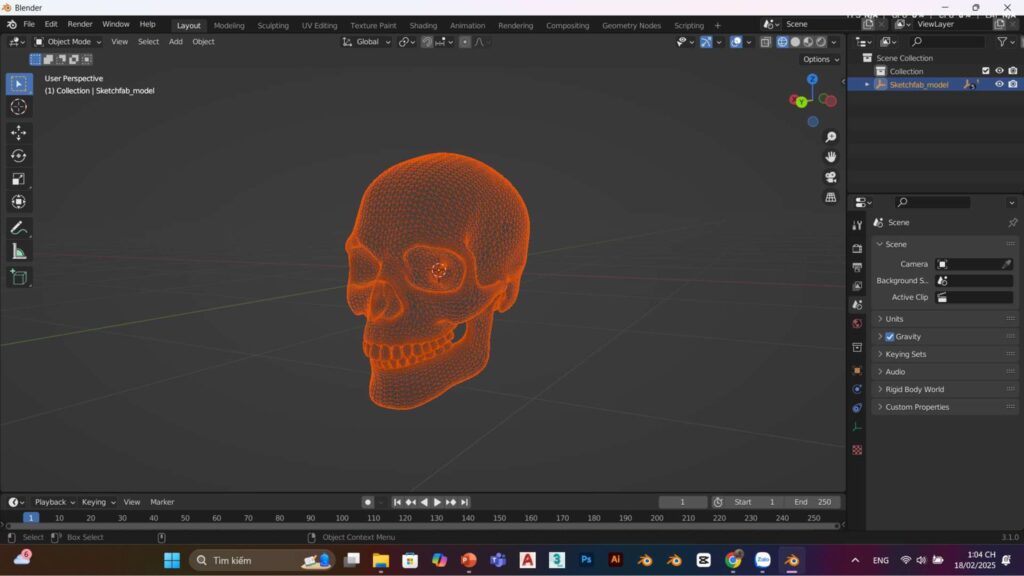Open the Render menu
This screenshot has height=576, width=1024.
click(x=80, y=24)
